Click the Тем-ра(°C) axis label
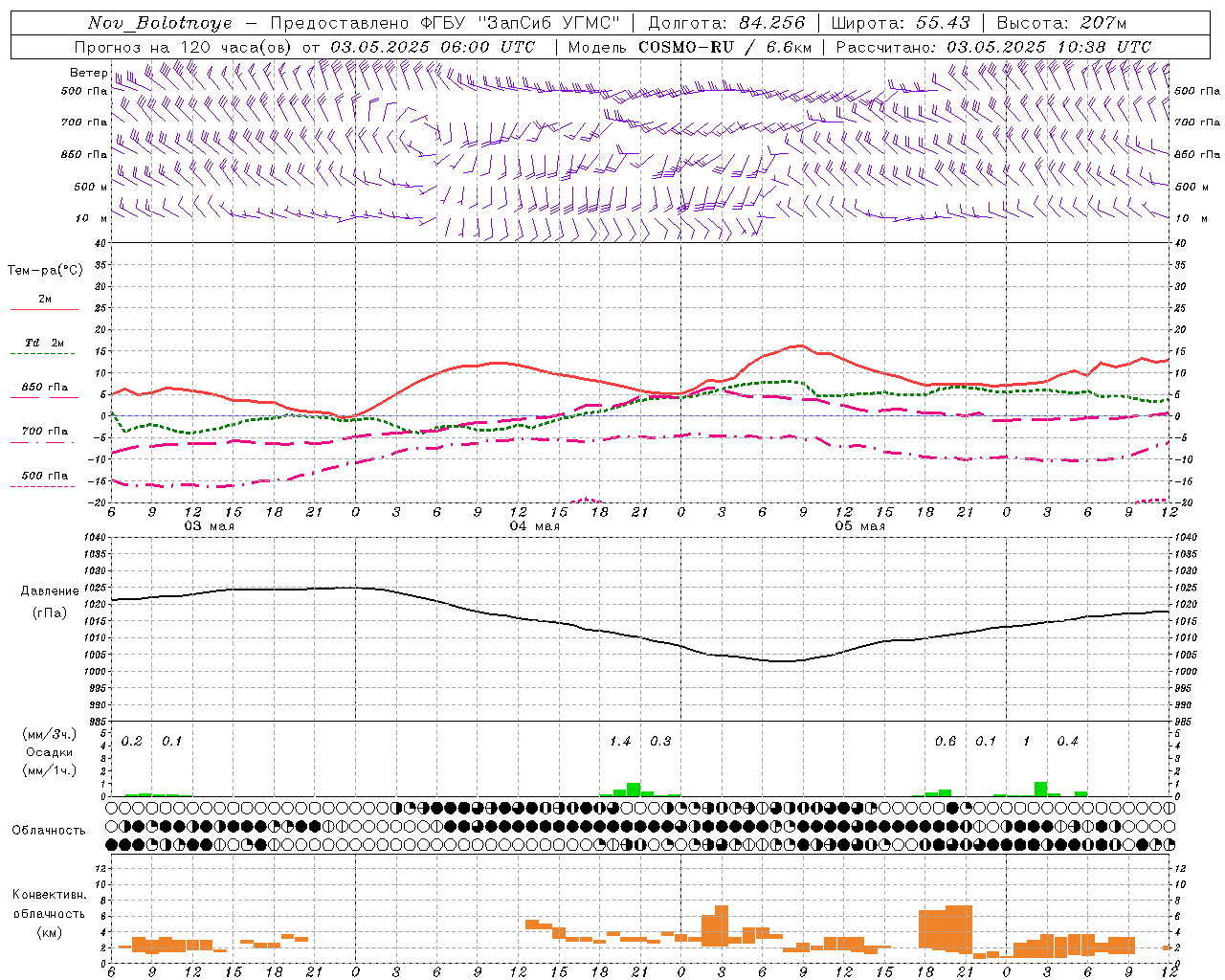 click(45, 271)
